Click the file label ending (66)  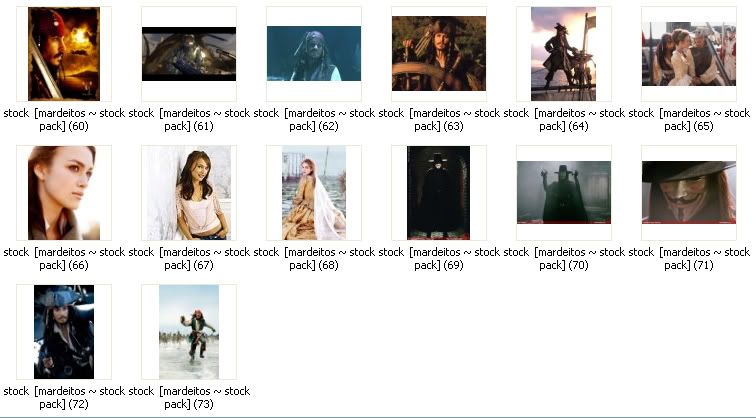click(x=64, y=259)
